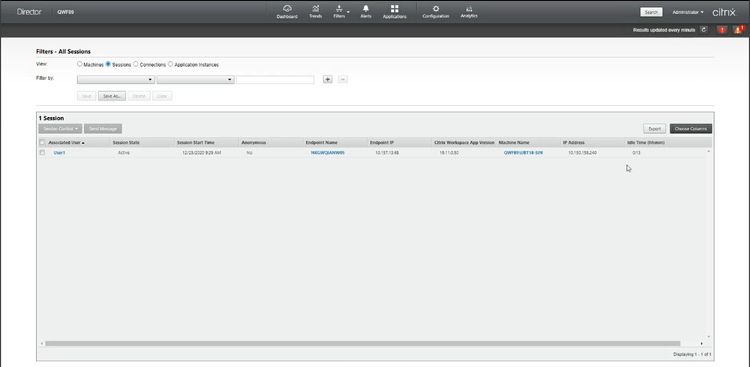Open the machine name link in User1 row

[x=523, y=153]
